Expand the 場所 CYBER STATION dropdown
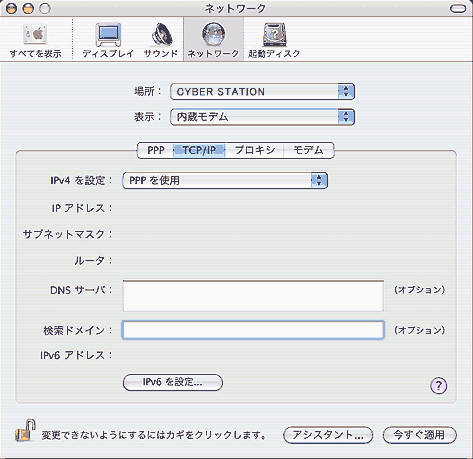The width and height of the screenshot is (473, 459). point(262,92)
